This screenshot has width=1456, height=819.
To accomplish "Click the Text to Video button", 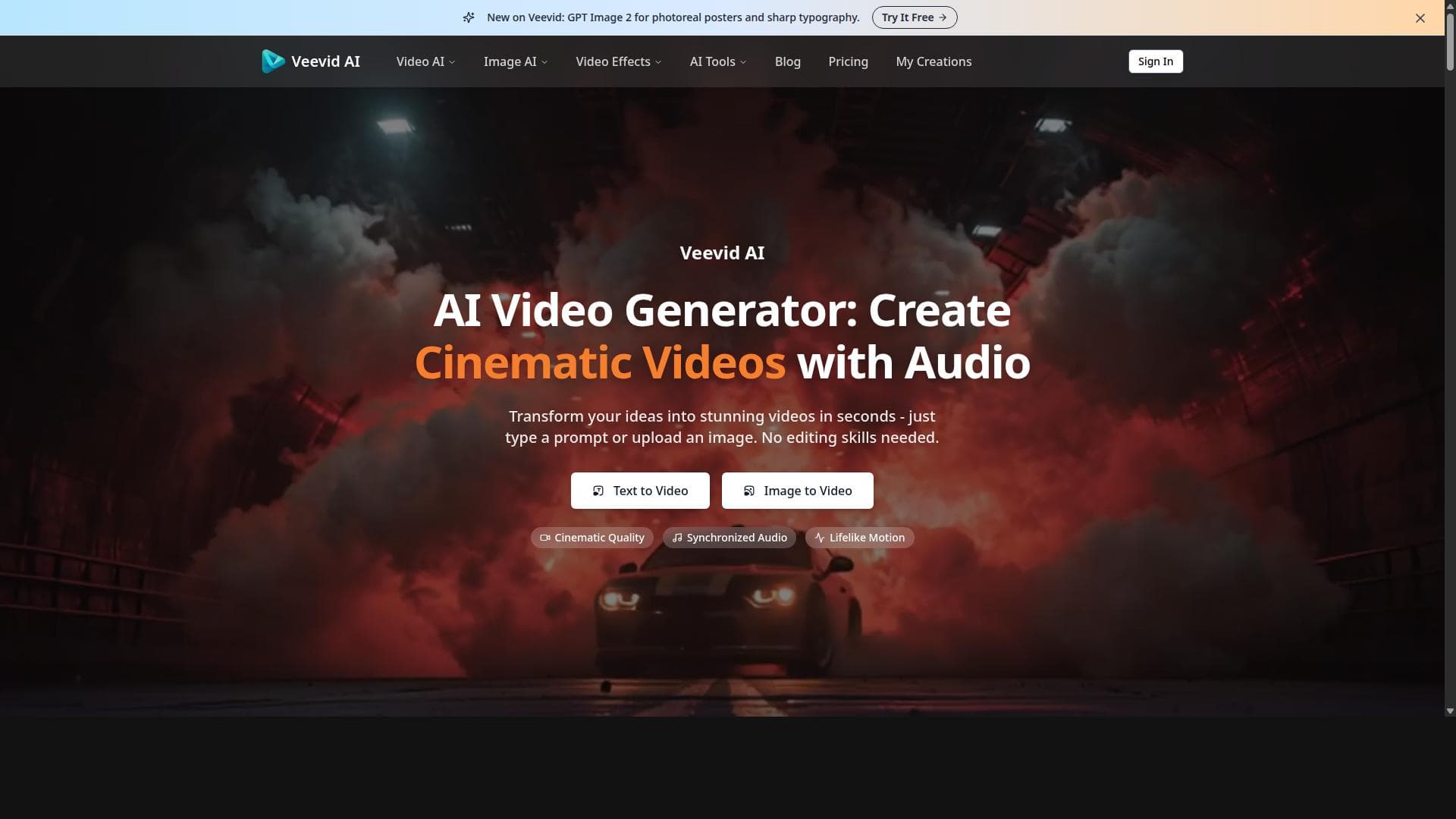I will click(640, 491).
